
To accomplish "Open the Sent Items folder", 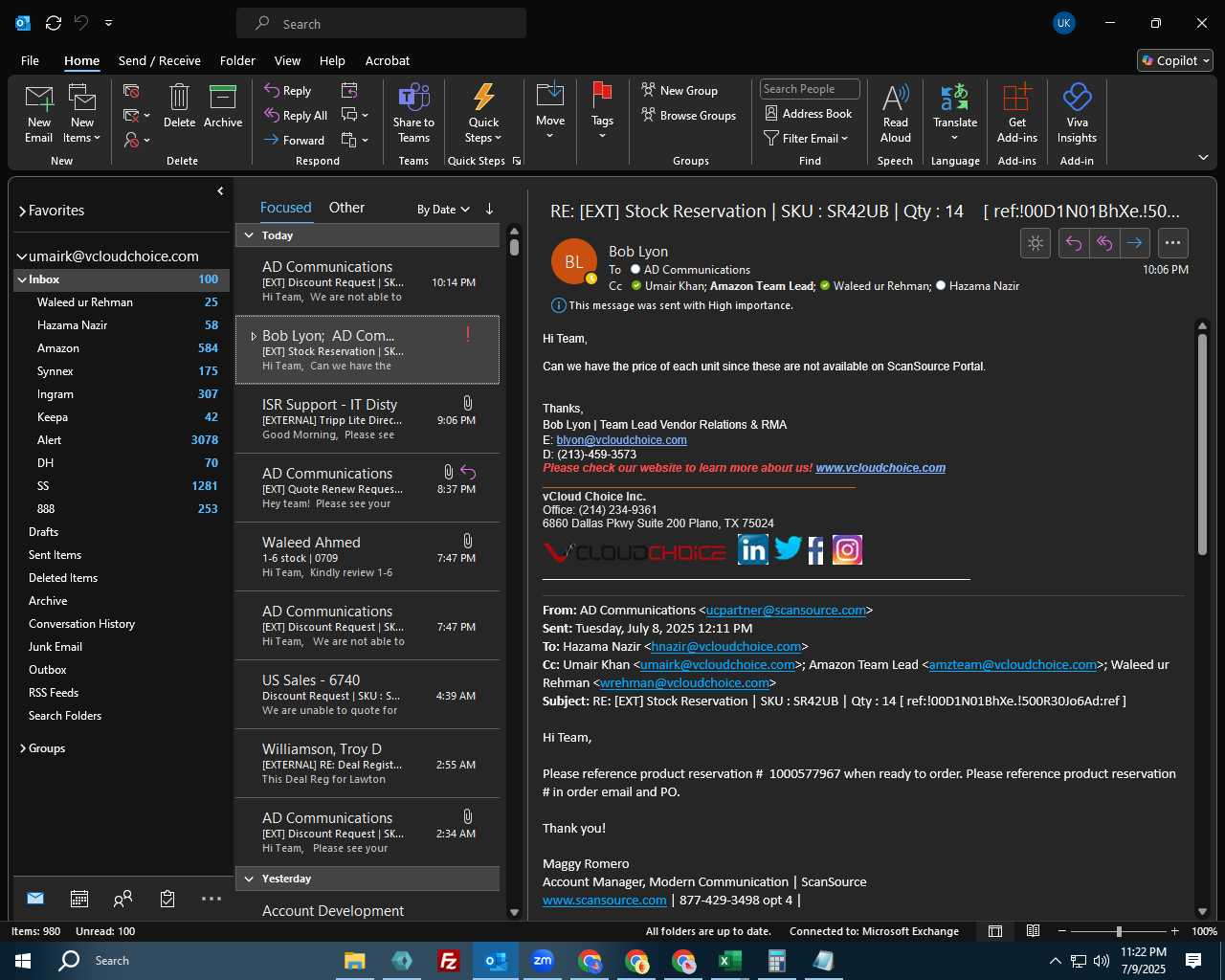I will (x=122, y=555).
